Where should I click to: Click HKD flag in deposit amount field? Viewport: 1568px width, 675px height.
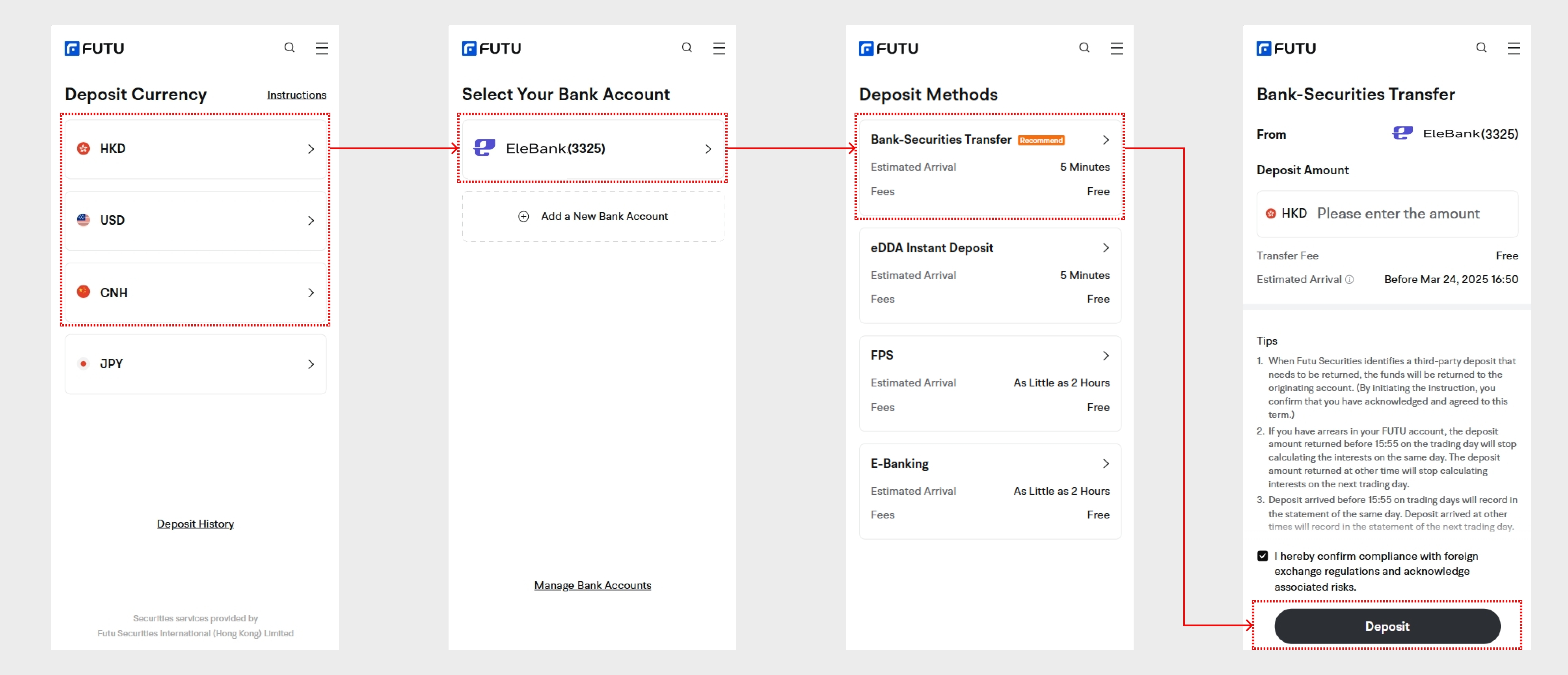coord(1271,213)
